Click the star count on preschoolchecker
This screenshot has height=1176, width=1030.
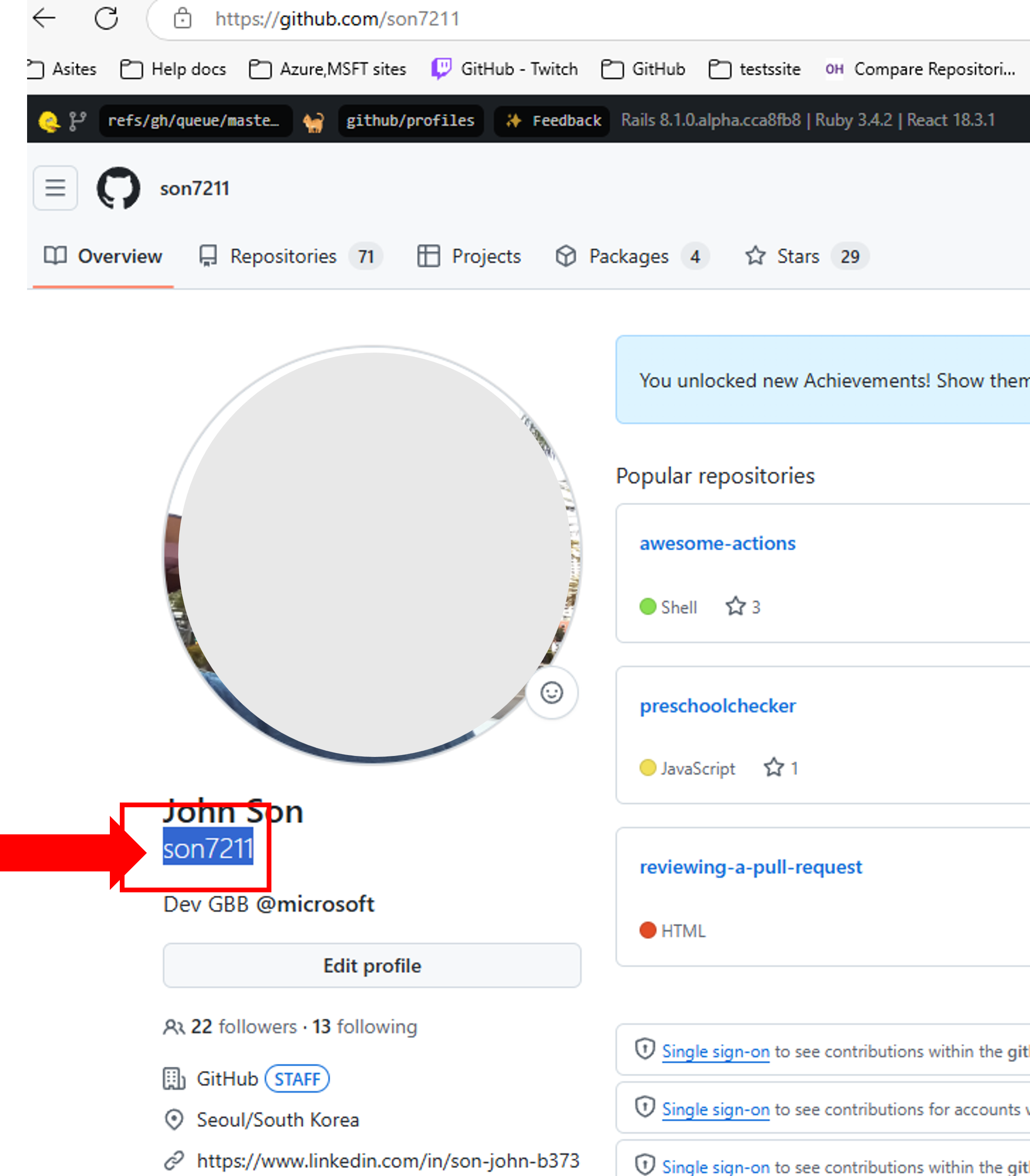[781, 767]
